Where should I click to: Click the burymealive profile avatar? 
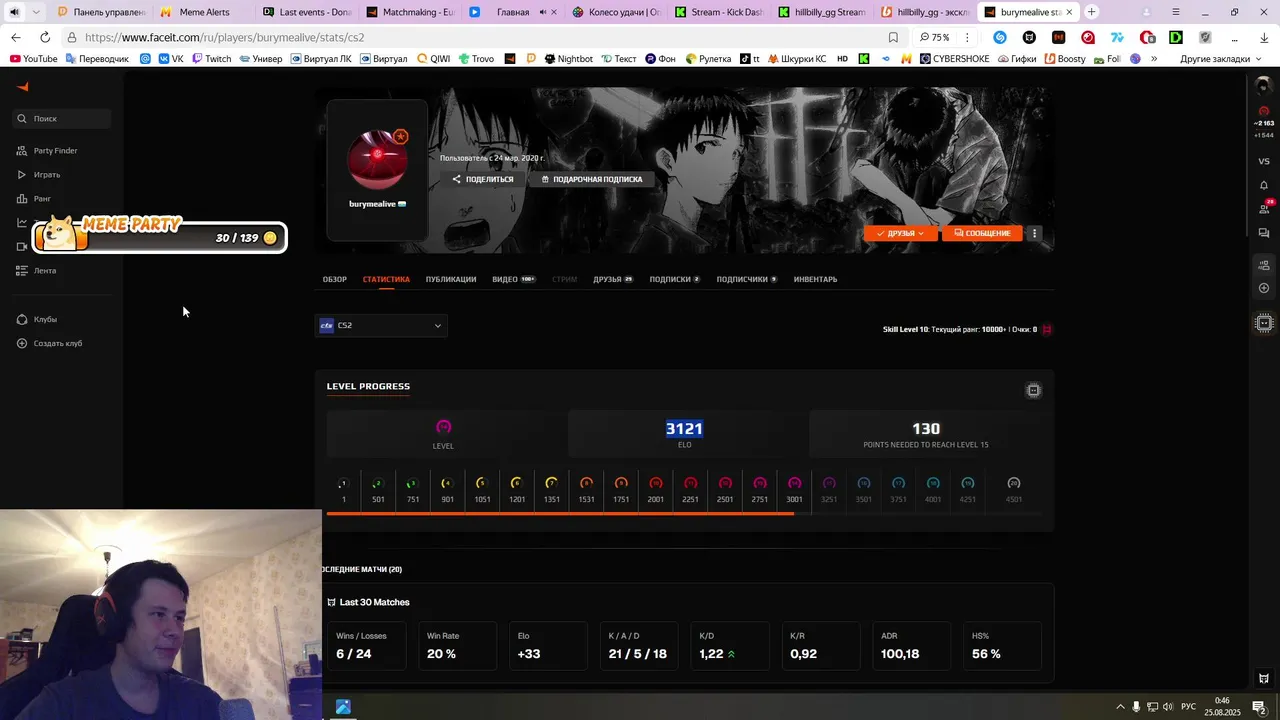click(377, 160)
